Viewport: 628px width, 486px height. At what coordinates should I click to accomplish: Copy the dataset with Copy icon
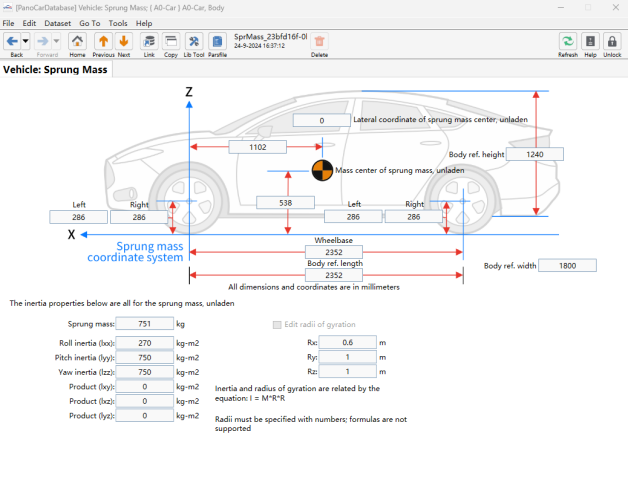coord(171,41)
